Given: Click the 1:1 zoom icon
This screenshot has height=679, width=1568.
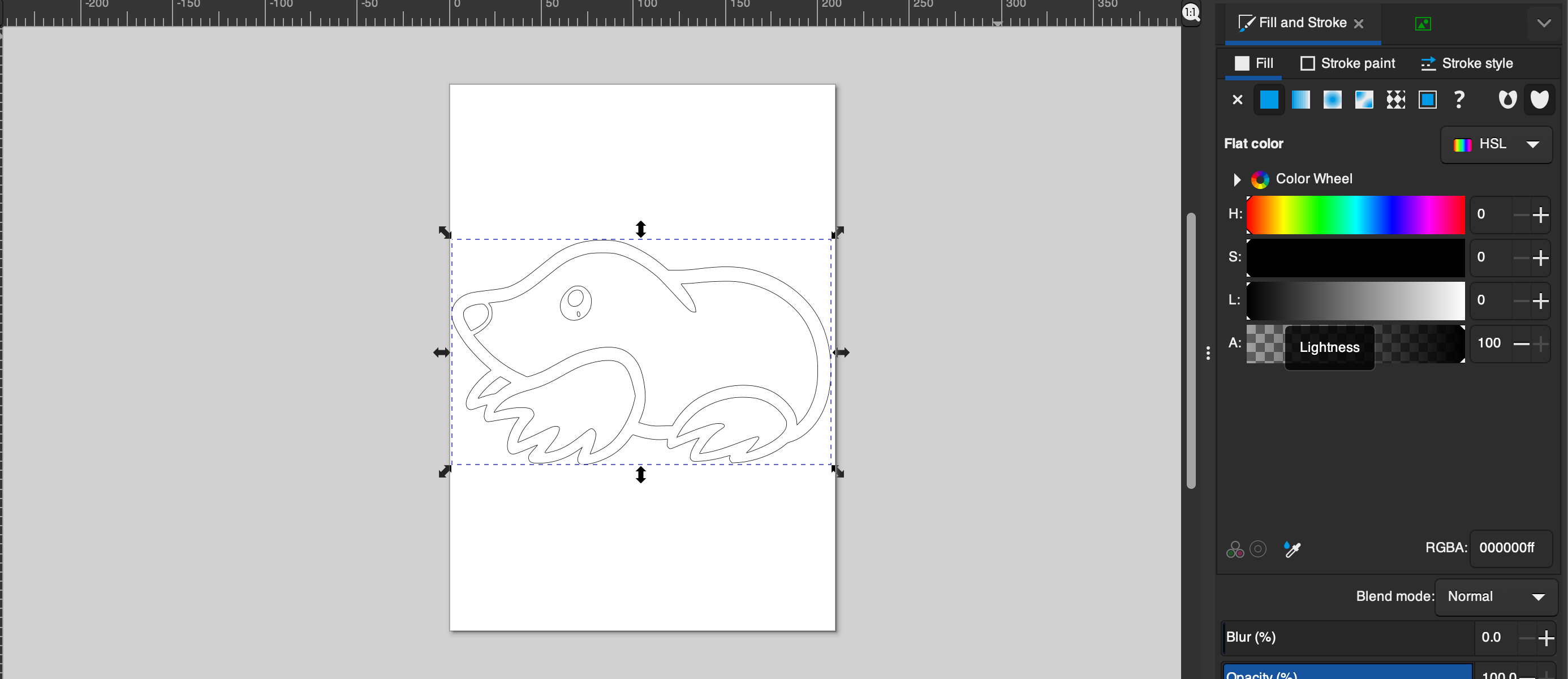Looking at the screenshot, I should (1191, 12).
